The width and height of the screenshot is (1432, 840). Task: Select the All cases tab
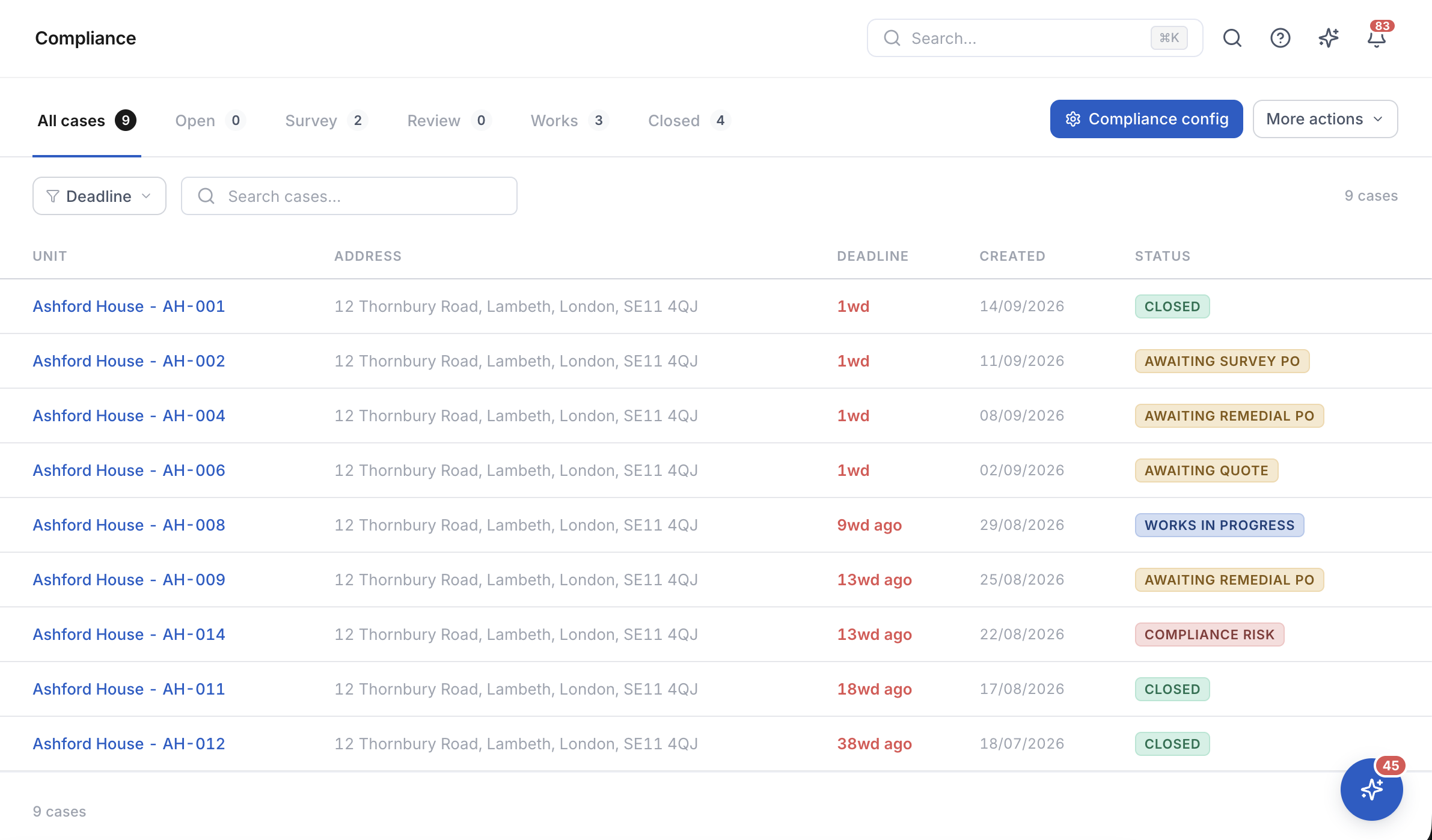click(x=87, y=121)
